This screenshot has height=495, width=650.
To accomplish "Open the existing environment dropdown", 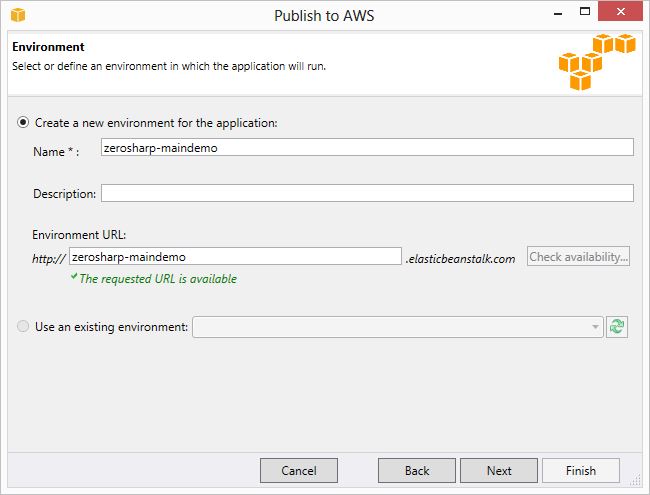I will coord(398,327).
